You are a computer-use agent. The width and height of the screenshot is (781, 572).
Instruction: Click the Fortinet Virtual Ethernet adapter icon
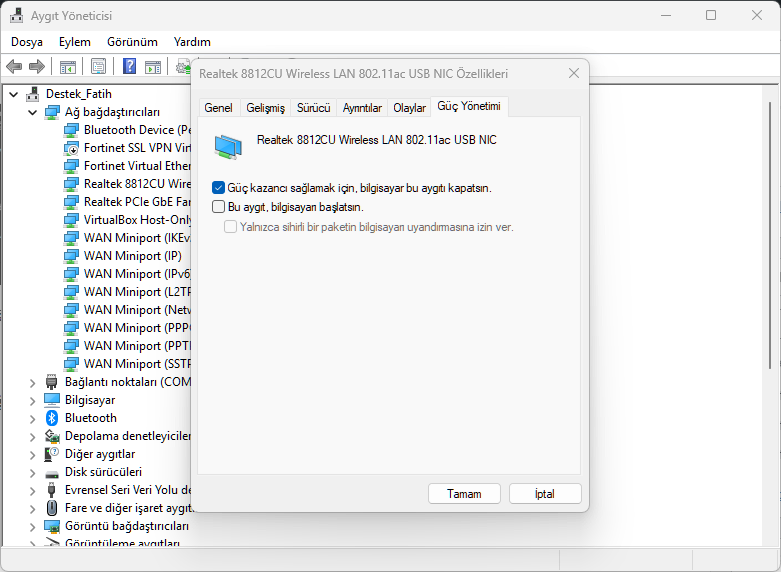pyautogui.click(x=71, y=166)
